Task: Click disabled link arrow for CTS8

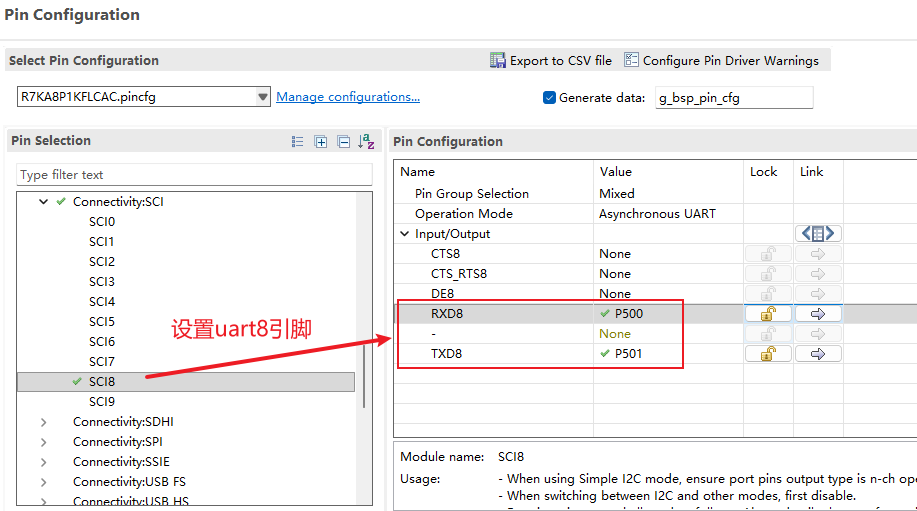Action: 818,254
